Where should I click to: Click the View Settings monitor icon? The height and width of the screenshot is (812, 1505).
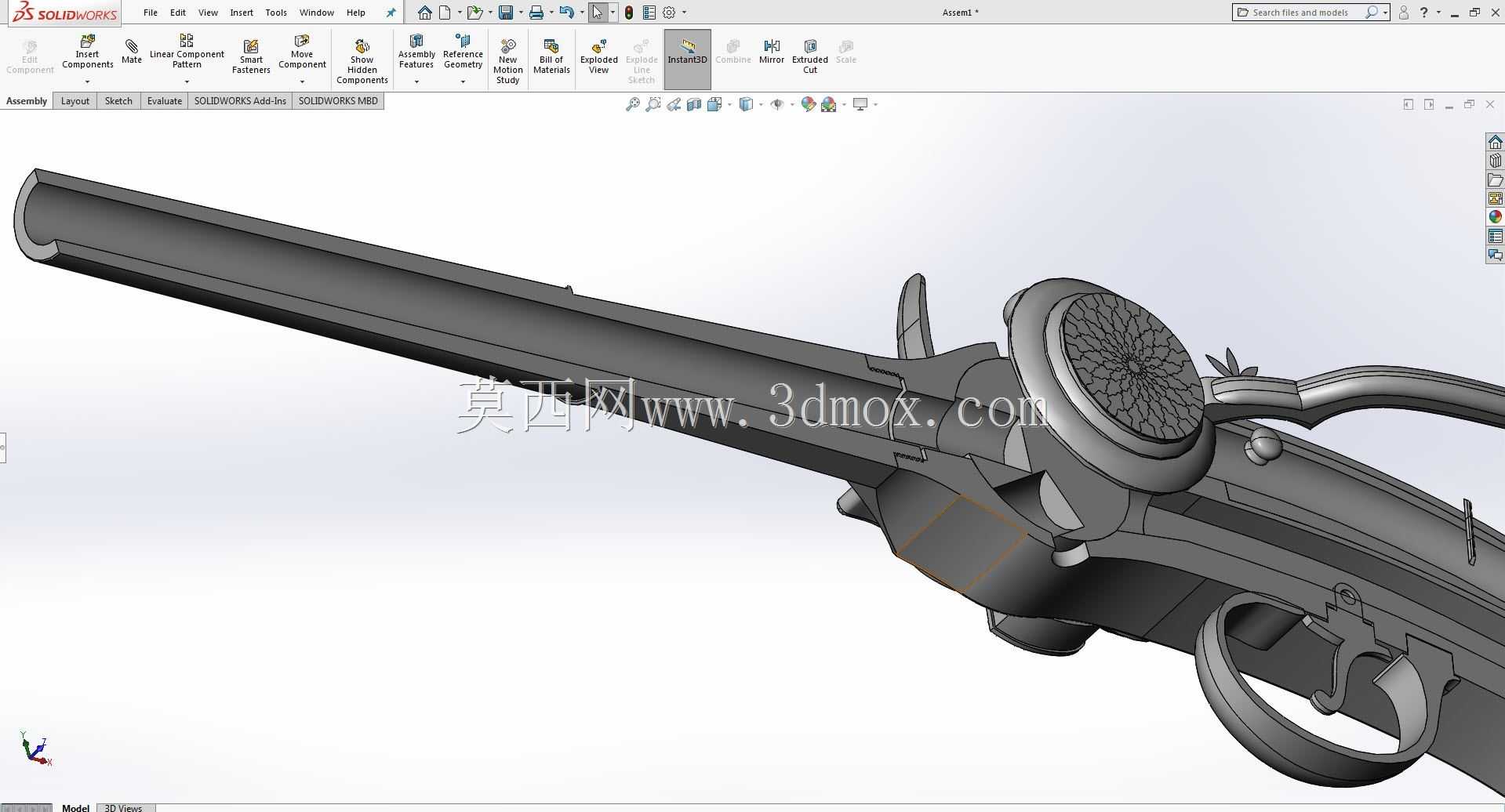click(860, 104)
